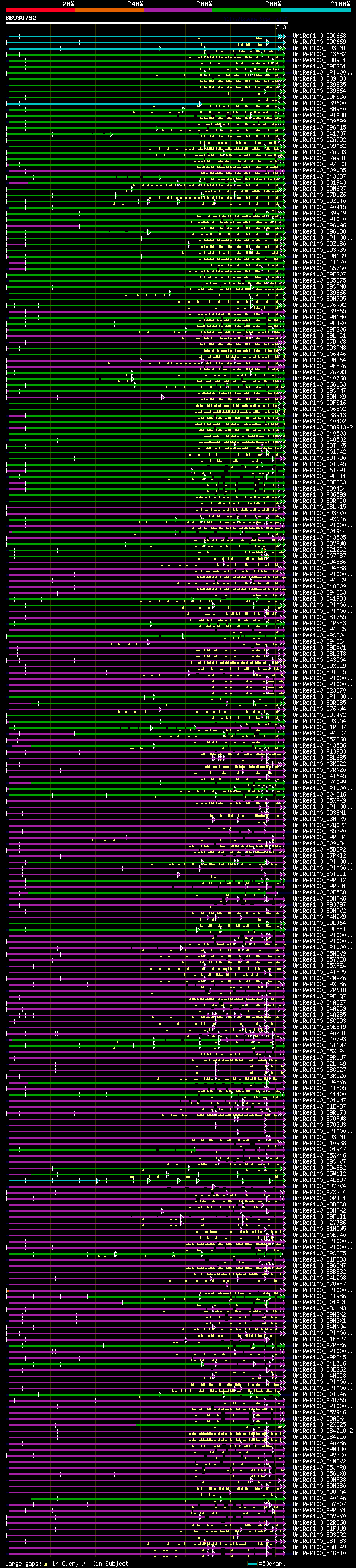
Task: Click the UniRef100_Q09083 hit name
Action: tap(319, 78)
